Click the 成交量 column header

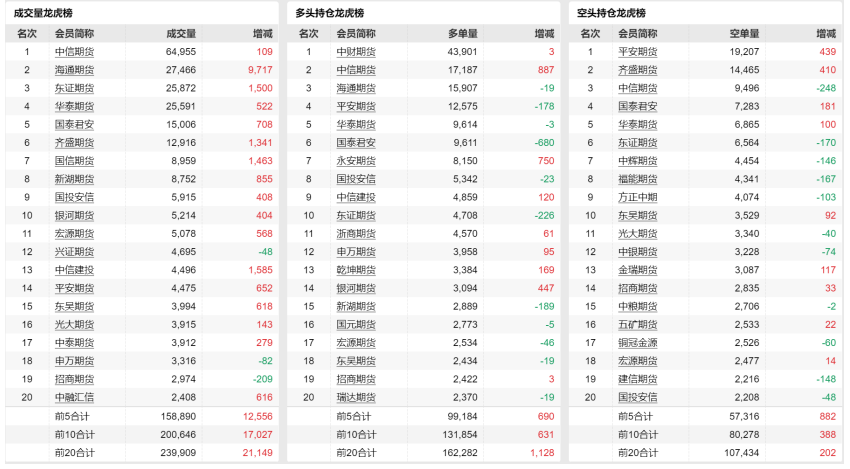pos(181,34)
